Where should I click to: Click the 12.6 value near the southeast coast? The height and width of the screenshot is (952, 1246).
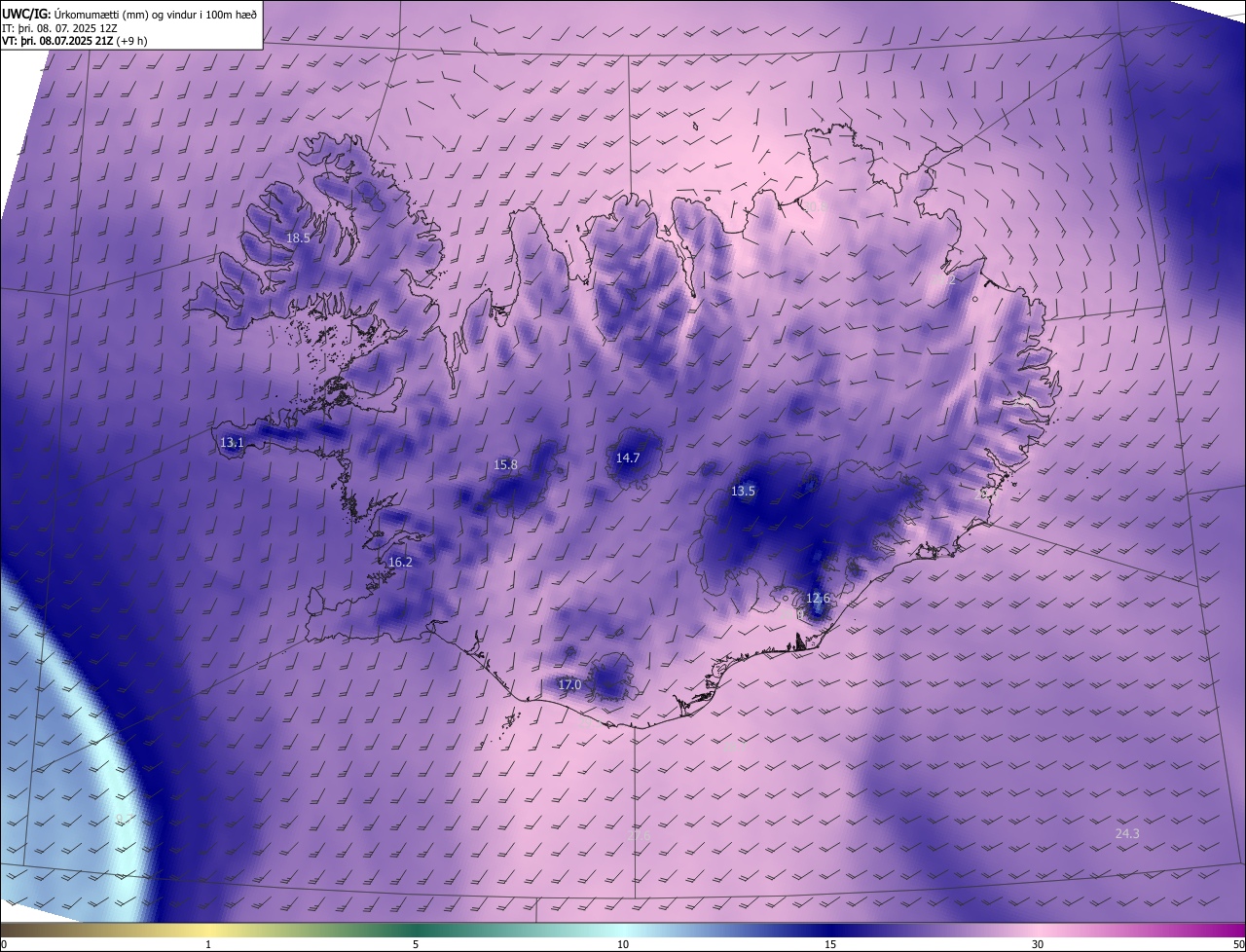click(x=819, y=599)
